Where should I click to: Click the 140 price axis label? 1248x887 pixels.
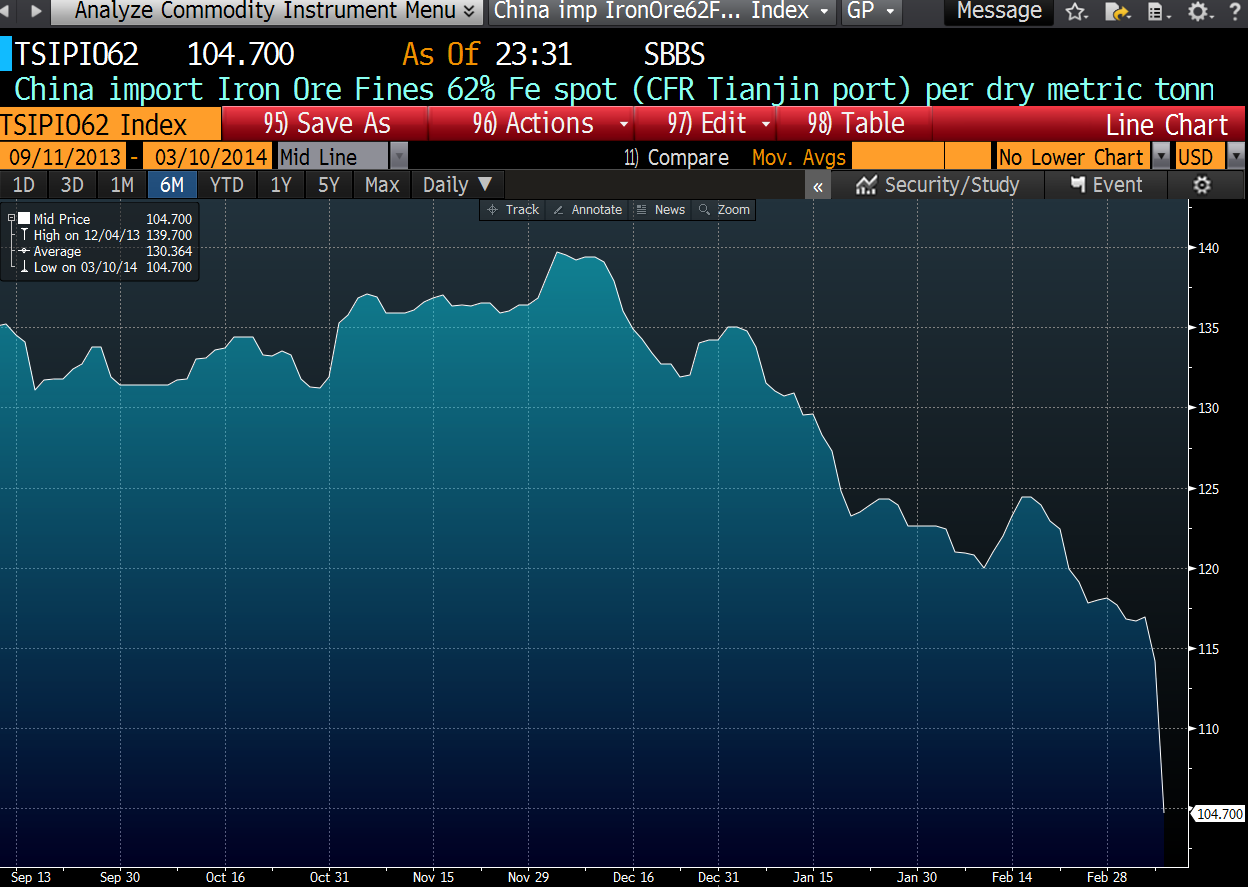click(x=1208, y=248)
